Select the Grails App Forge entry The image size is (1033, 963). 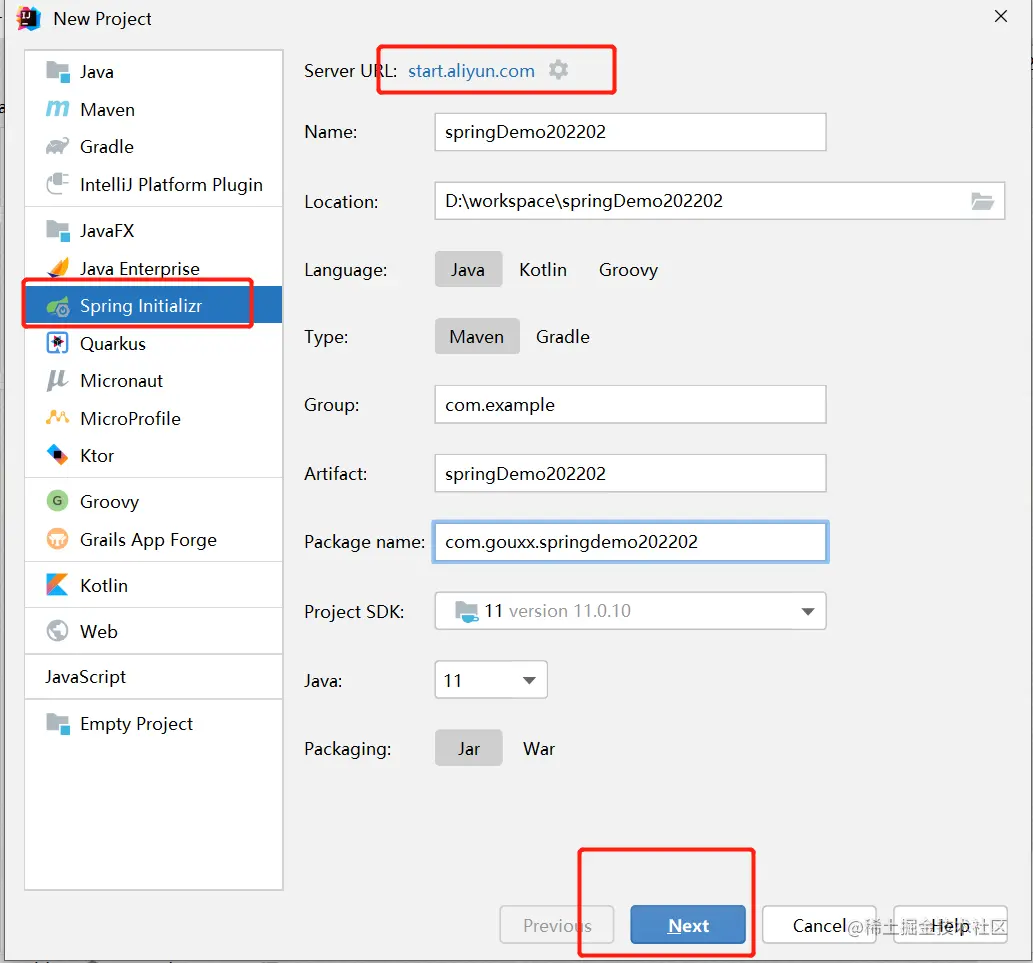click(154, 539)
